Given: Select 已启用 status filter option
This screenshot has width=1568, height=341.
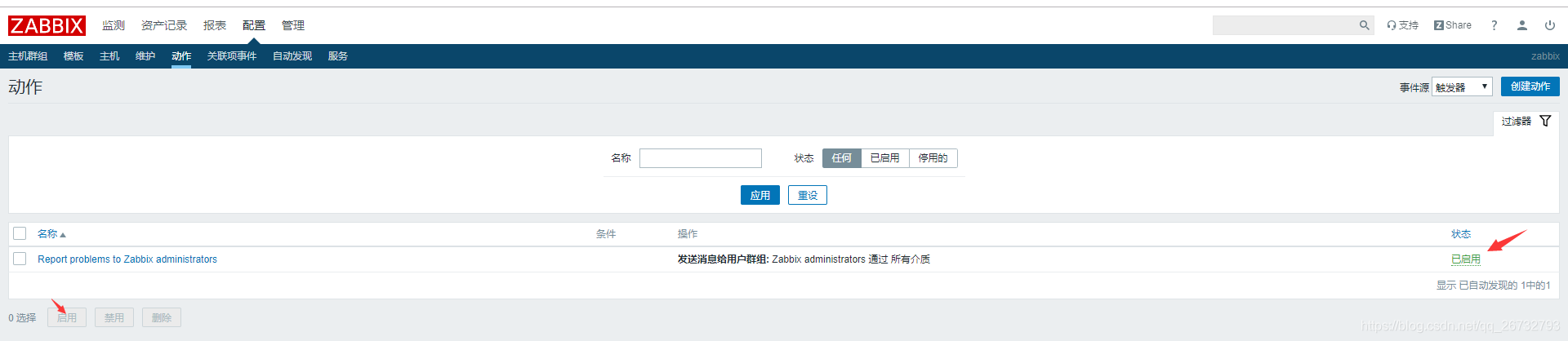Looking at the screenshot, I should point(885,158).
